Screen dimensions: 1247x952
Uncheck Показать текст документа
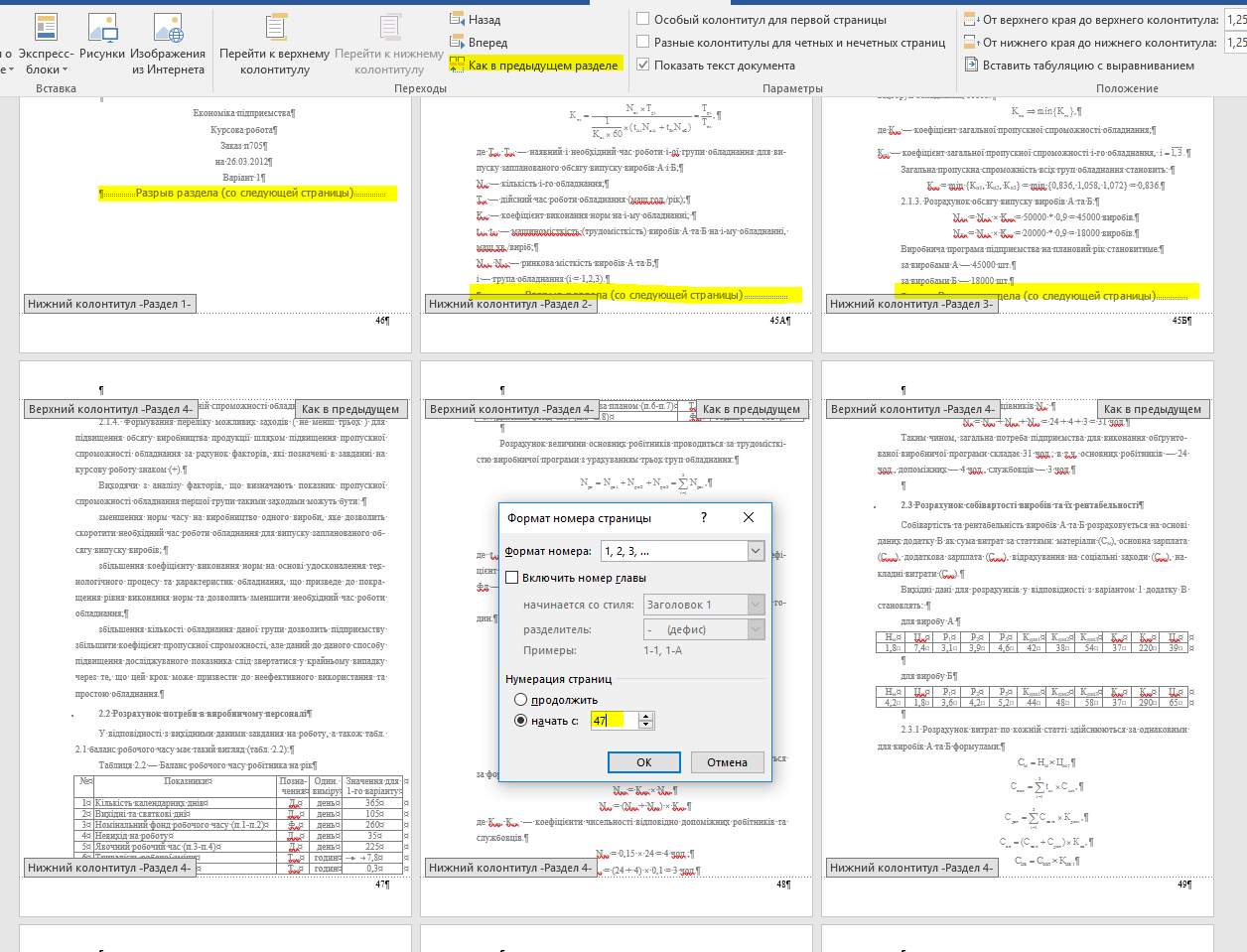point(643,65)
